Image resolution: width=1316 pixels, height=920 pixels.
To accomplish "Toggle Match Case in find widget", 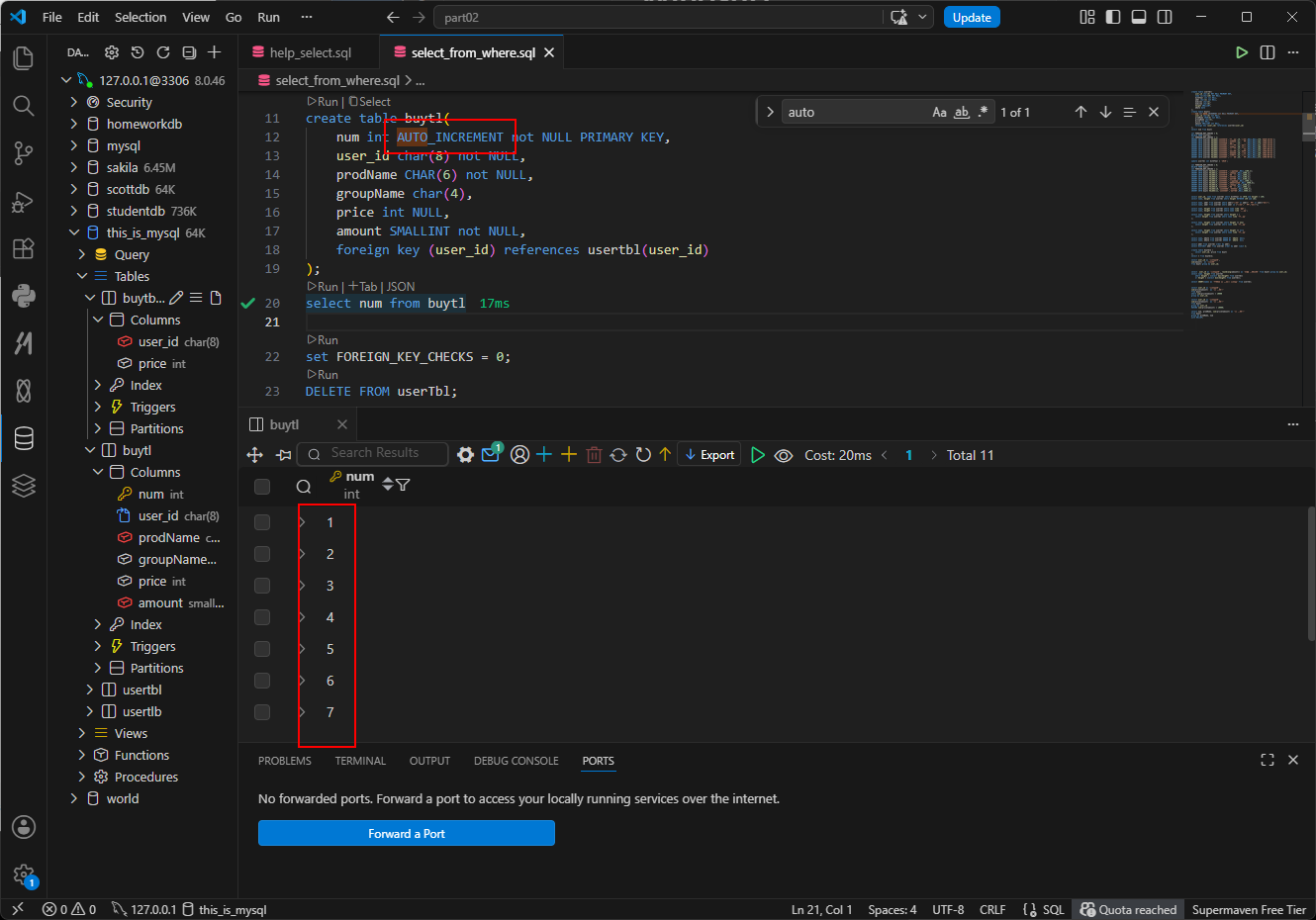I will 939,112.
